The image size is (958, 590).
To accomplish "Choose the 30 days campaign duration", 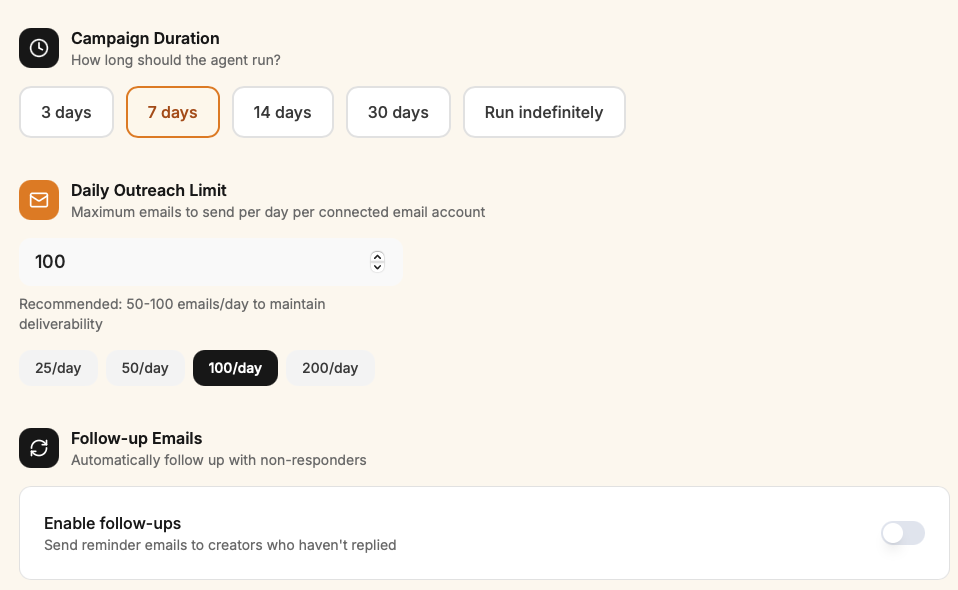I will [x=398, y=112].
